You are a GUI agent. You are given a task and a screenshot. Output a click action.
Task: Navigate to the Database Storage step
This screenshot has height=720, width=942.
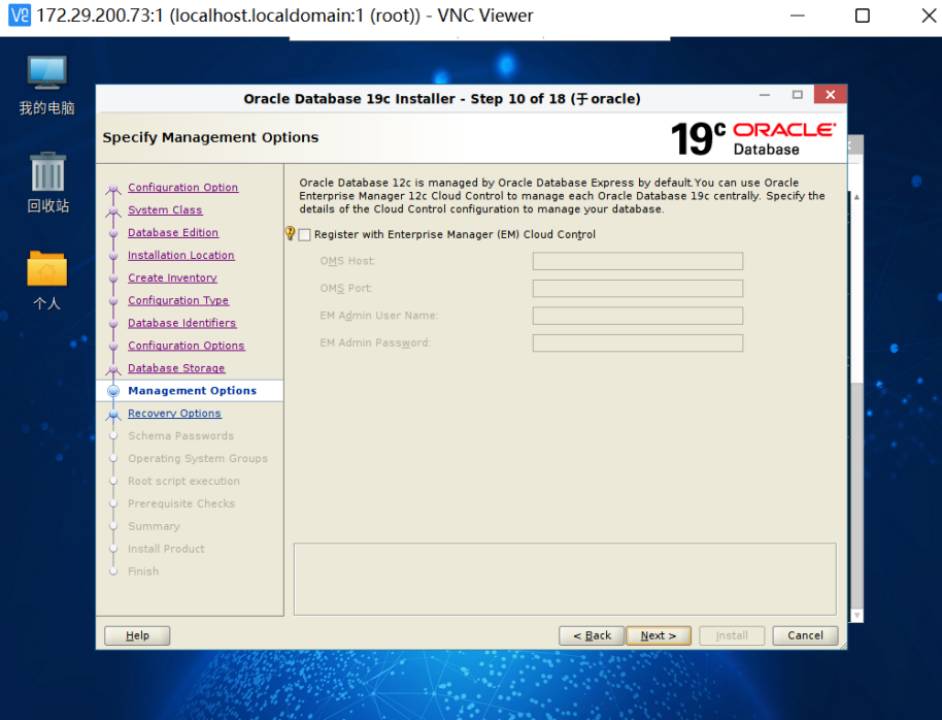coord(176,369)
